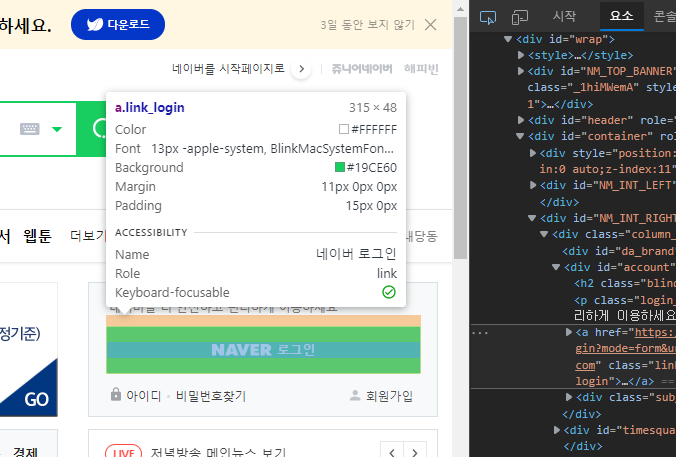
Task: Click the green search magnifier button
Action: click(99, 128)
